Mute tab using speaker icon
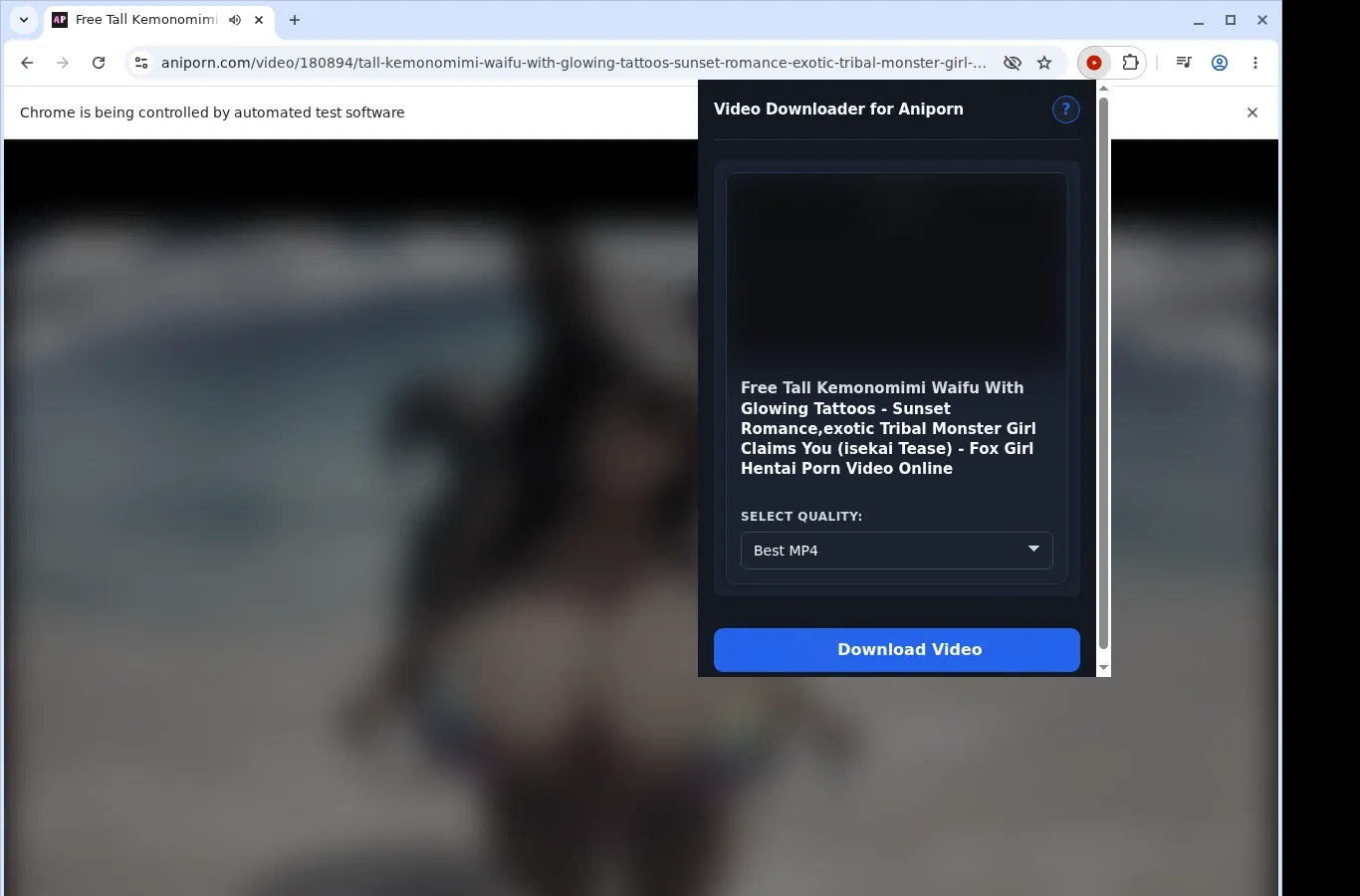 point(235,20)
